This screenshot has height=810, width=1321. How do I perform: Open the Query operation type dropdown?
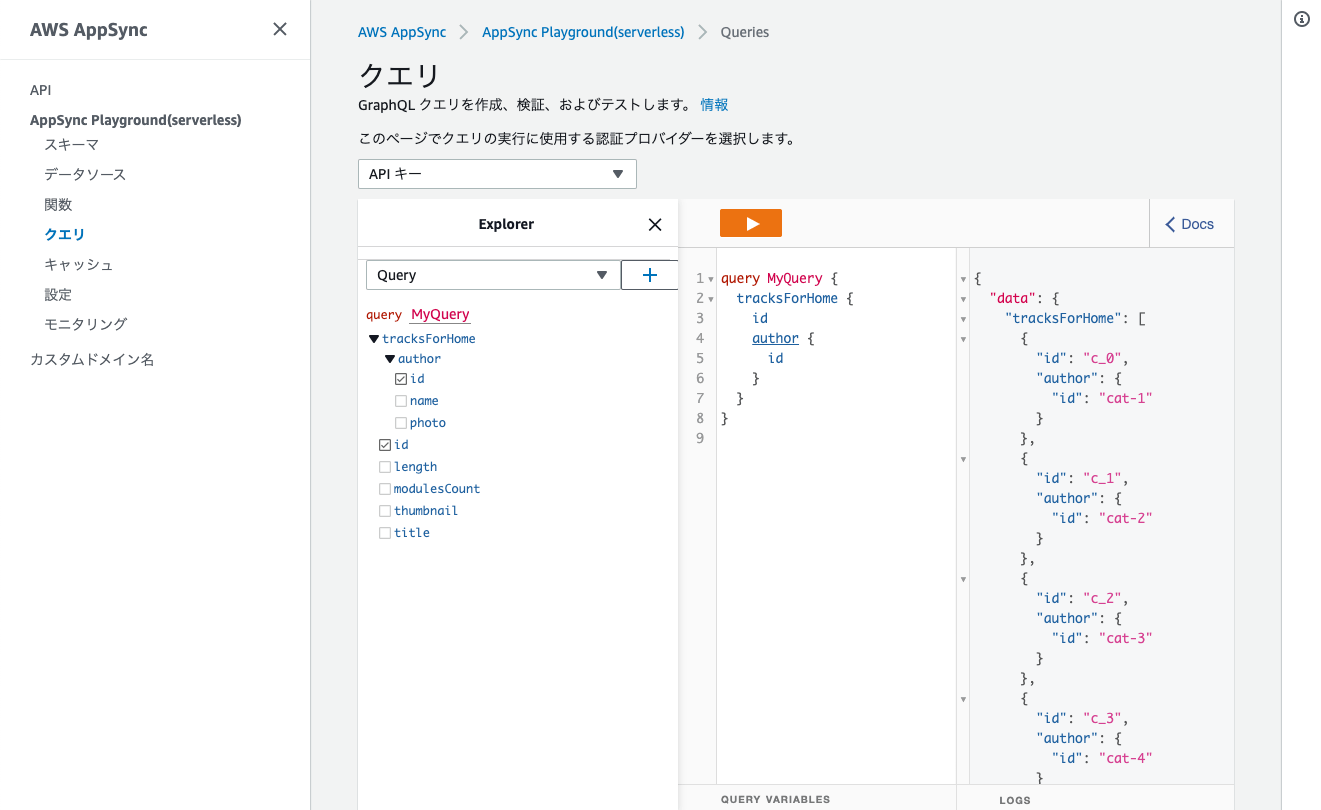pyautogui.click(x=493, y=275)
